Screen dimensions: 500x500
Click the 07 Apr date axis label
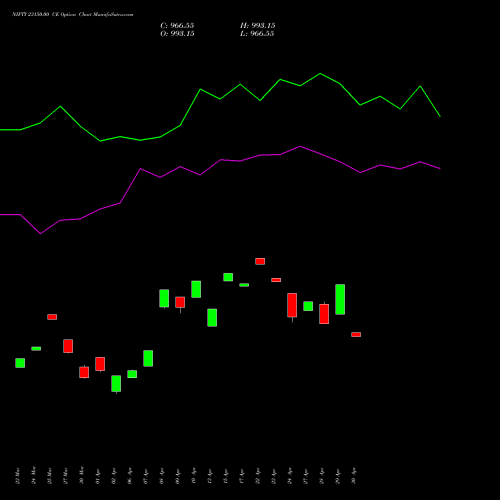pyautogui.click(x=146, y=476)
